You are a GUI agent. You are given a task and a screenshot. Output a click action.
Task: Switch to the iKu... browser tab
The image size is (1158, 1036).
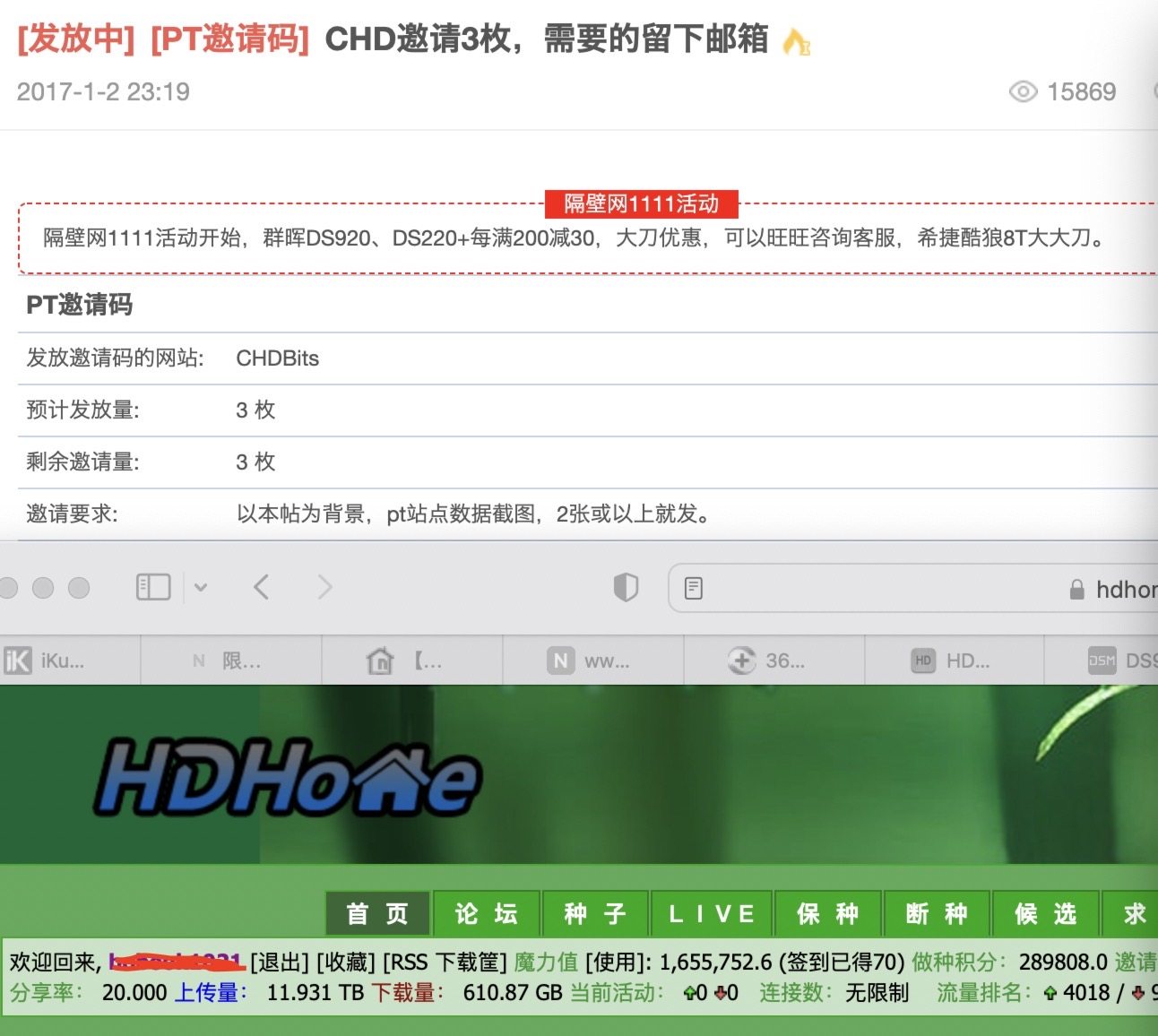point(70,661)
